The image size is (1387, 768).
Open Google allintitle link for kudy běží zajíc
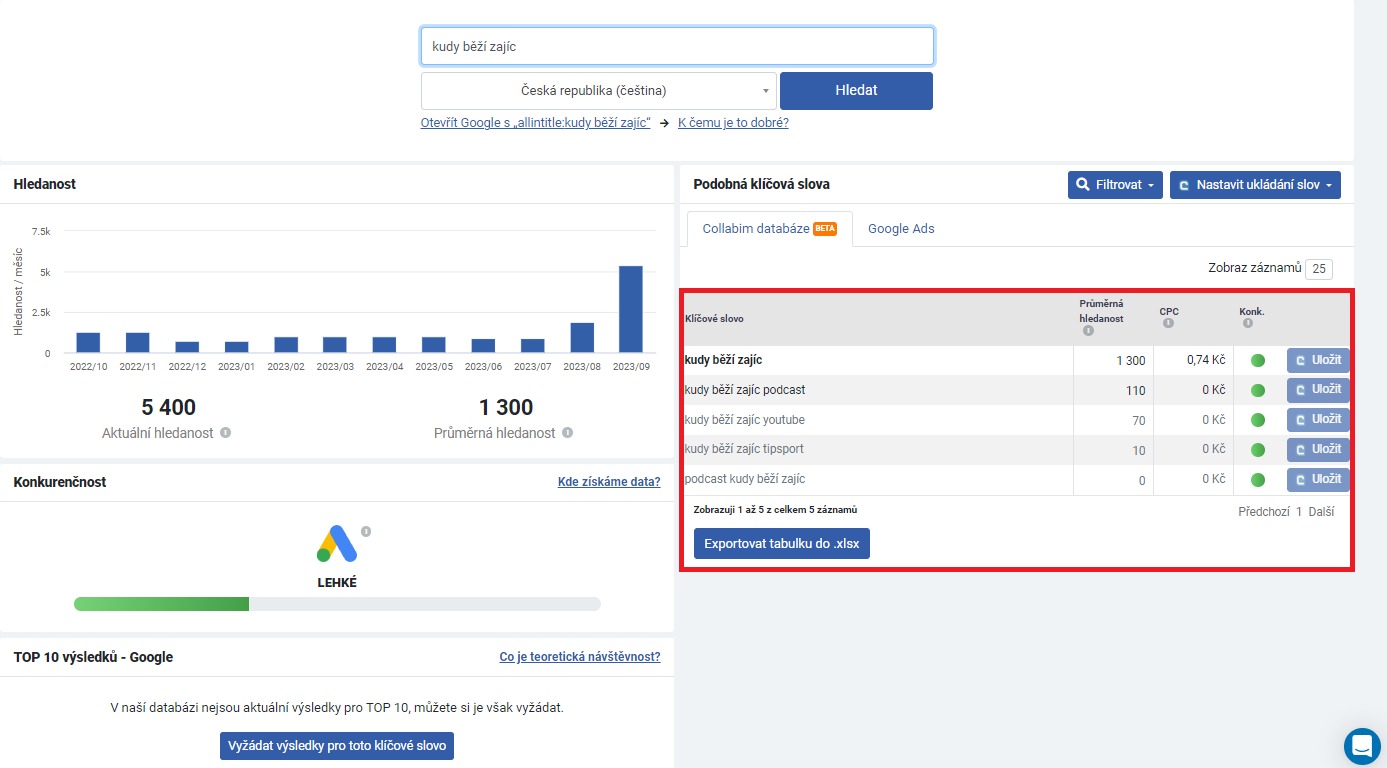[536, 123]
